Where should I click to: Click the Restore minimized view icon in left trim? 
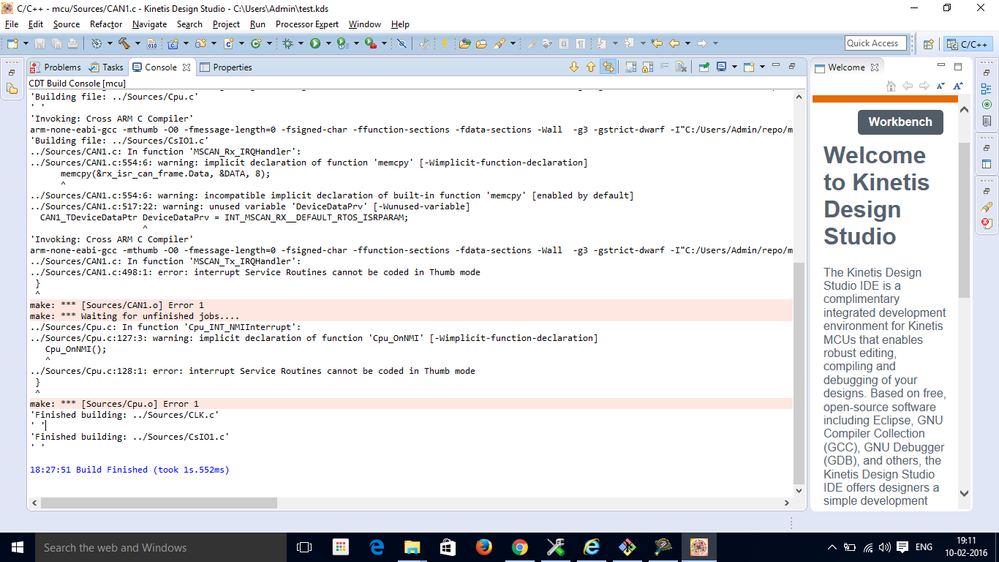pyautogui.click(x=12, y=73)
